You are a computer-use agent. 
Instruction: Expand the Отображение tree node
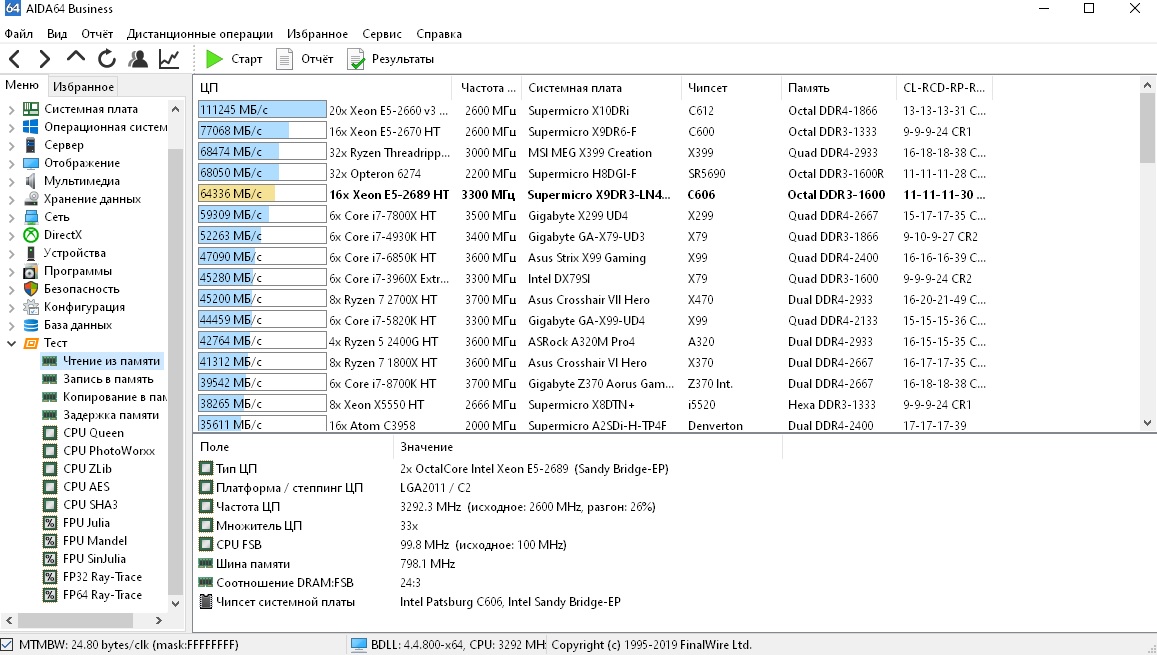pos(11,163)
